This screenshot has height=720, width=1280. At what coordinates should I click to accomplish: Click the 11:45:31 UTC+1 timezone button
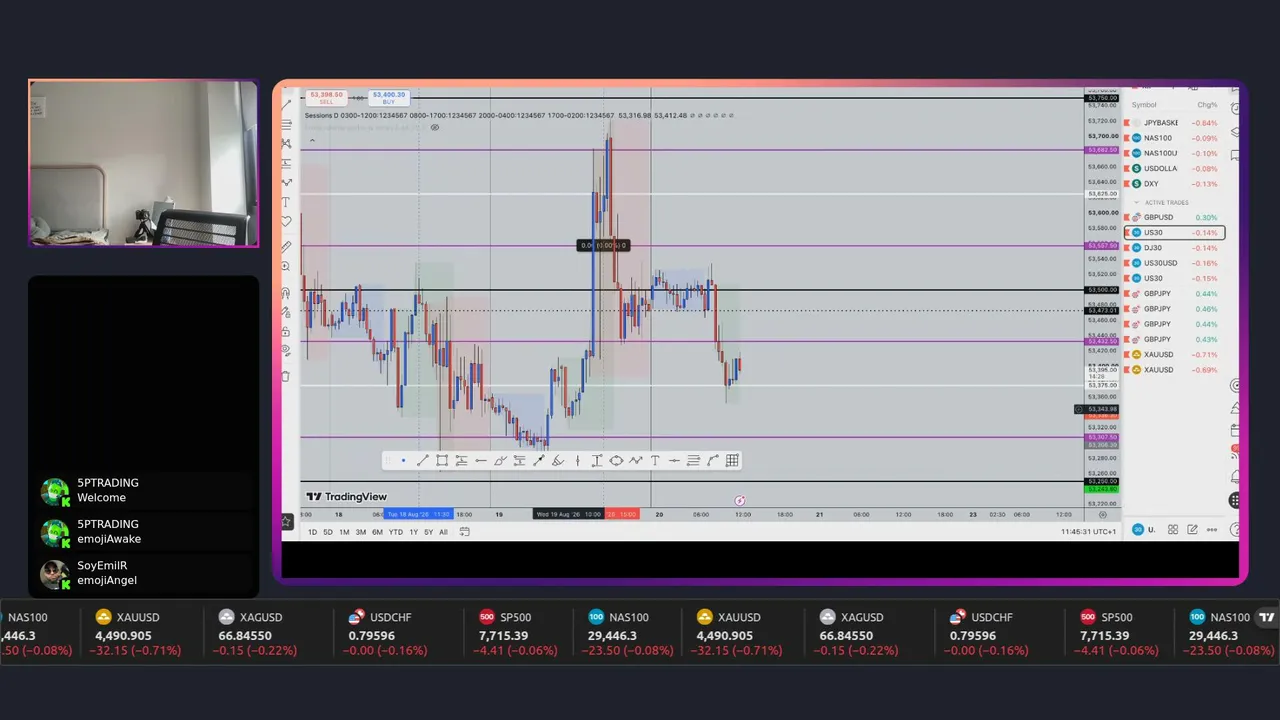point(1088,532)
